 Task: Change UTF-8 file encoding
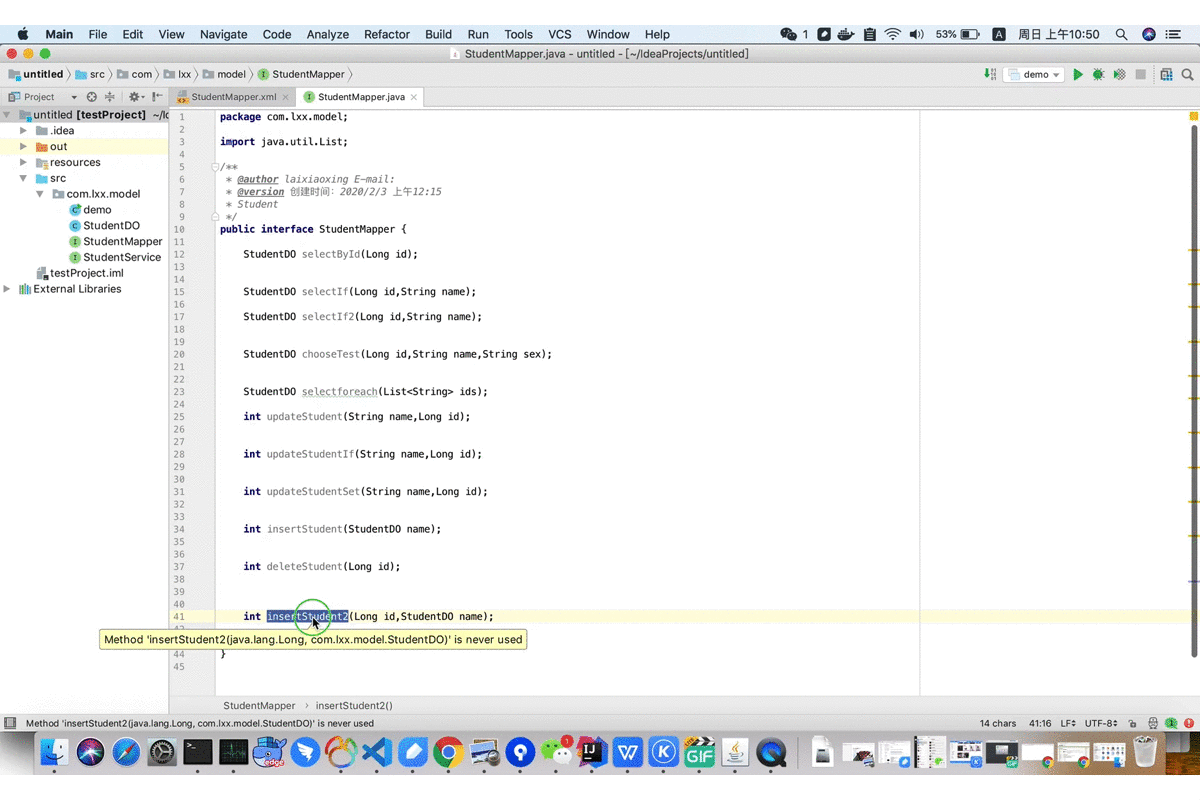pos(1101,723)
